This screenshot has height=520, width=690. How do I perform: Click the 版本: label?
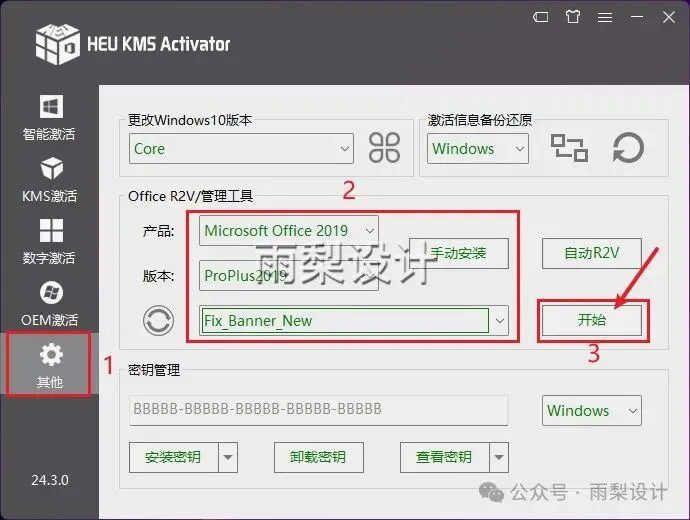pos(158,276)
